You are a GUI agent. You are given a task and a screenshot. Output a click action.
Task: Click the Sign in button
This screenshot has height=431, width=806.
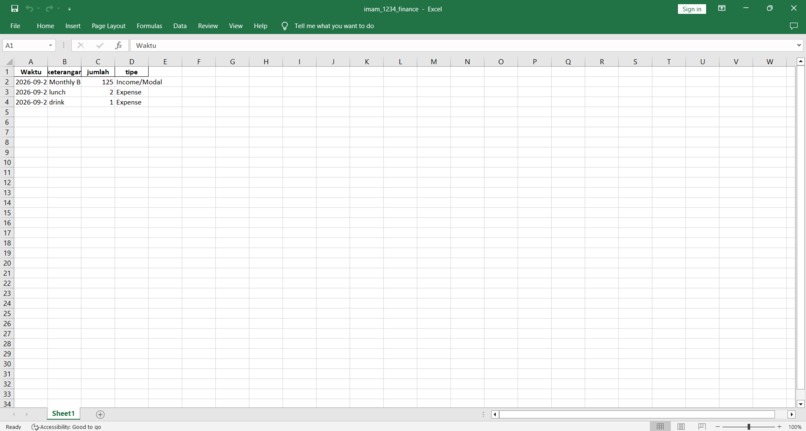pos(692,9)
